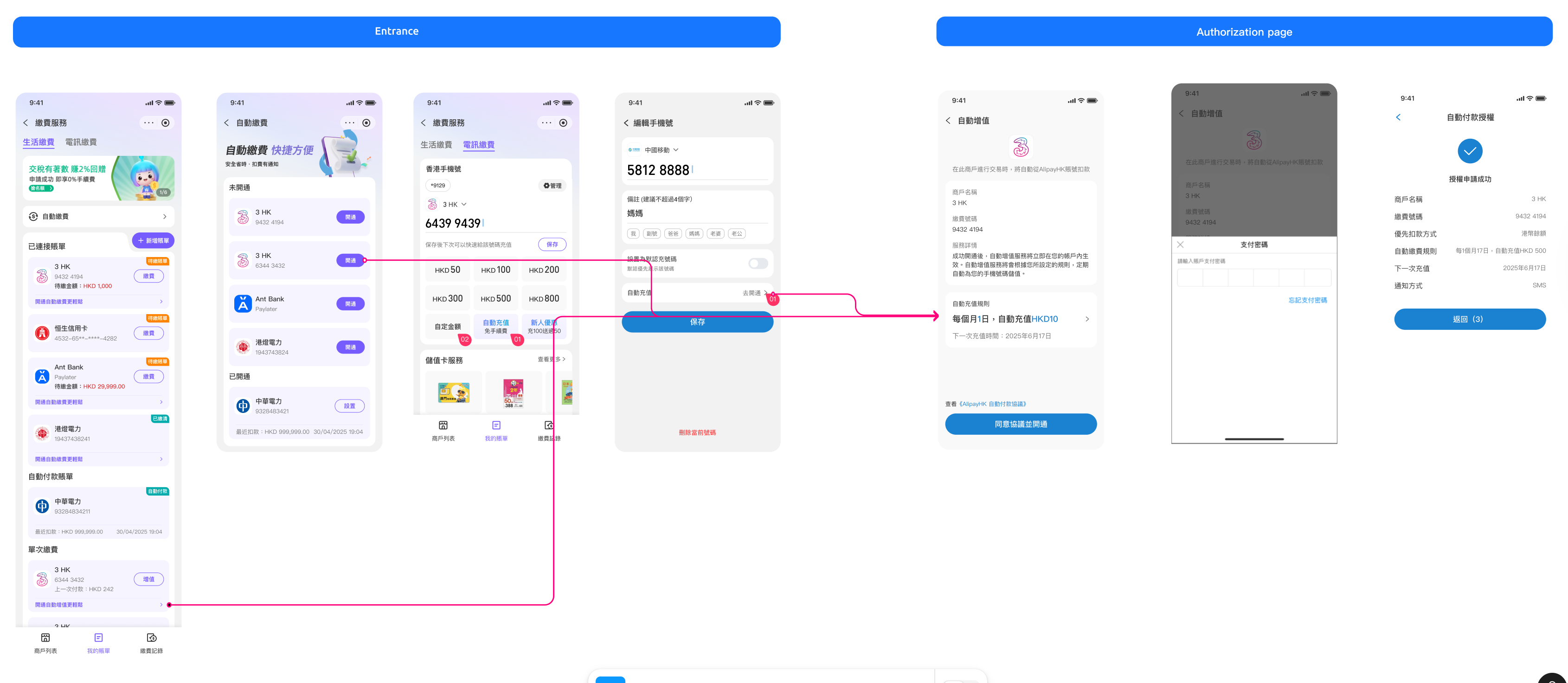Tap 恒生信用卡 bank logo
This screenshot has width=1568, height=683.
(x=42, y=333)
